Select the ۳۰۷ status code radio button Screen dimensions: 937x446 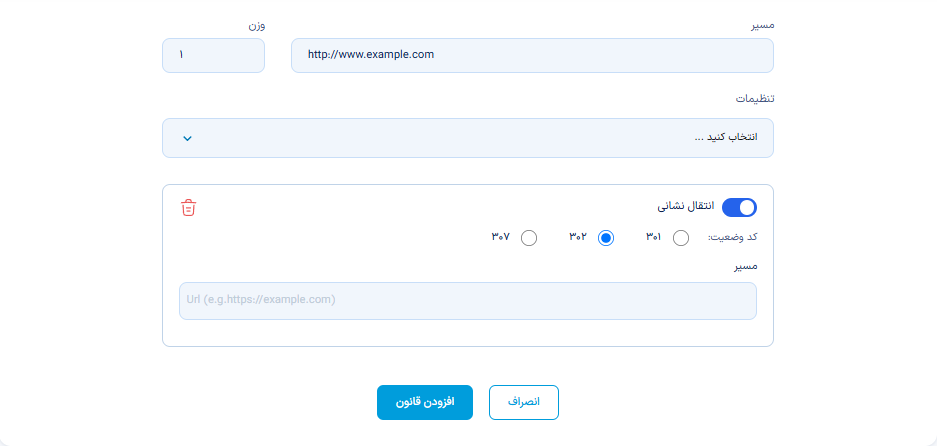(529, 239)
